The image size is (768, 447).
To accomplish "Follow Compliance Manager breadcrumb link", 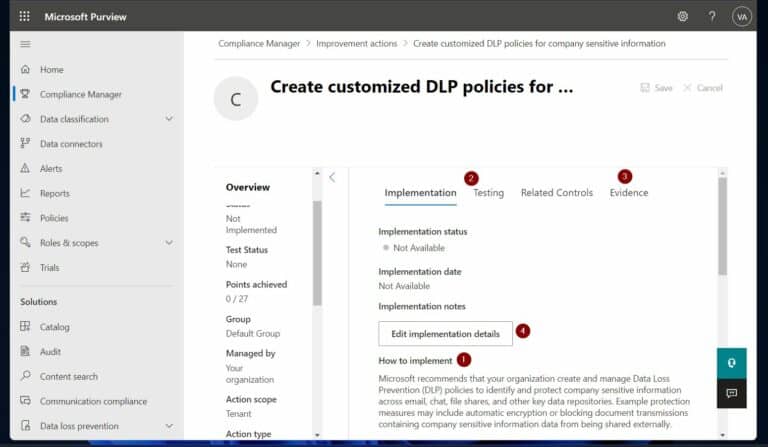I will point(259,44).
